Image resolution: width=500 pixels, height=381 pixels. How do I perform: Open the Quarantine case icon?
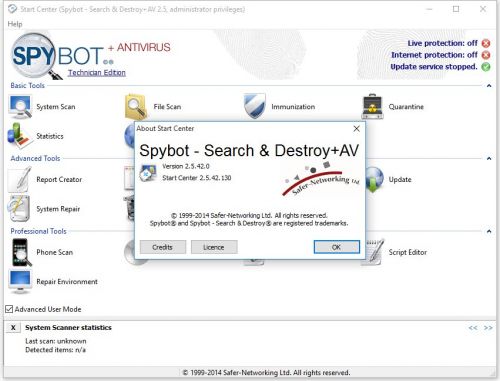(373, 107)
